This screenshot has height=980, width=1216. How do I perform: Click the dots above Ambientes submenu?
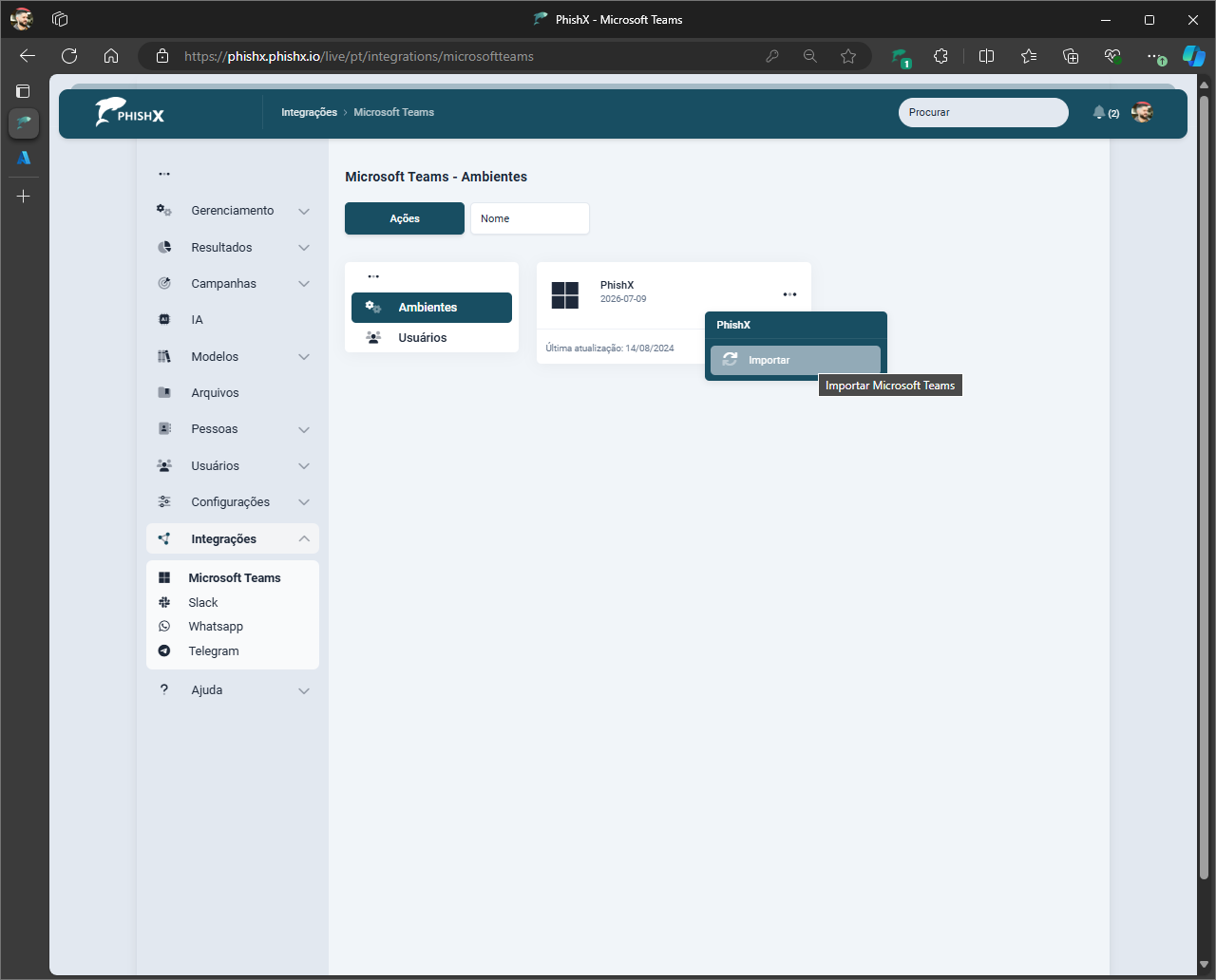pyautogui.click(x=373, y=276)
